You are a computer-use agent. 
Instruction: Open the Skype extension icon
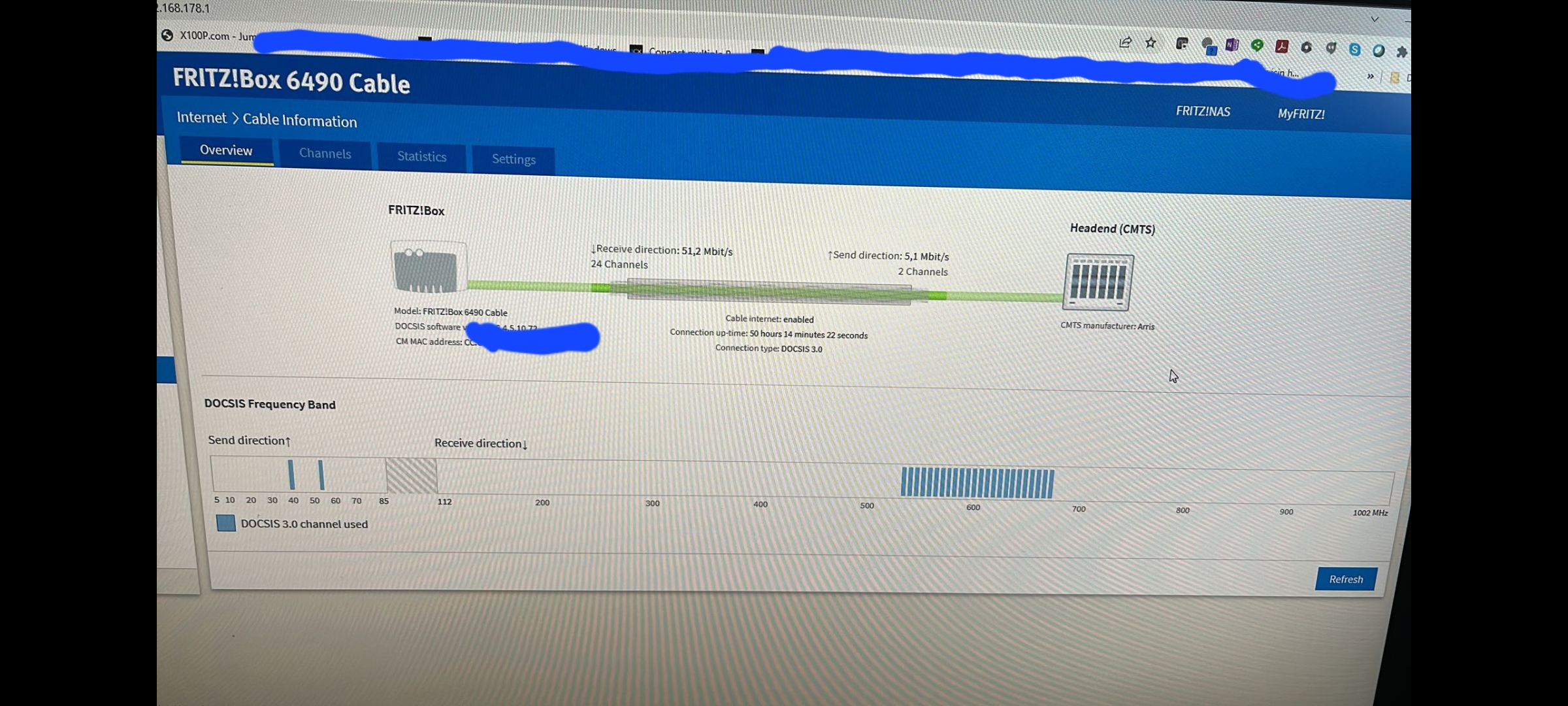point(1354,50)
